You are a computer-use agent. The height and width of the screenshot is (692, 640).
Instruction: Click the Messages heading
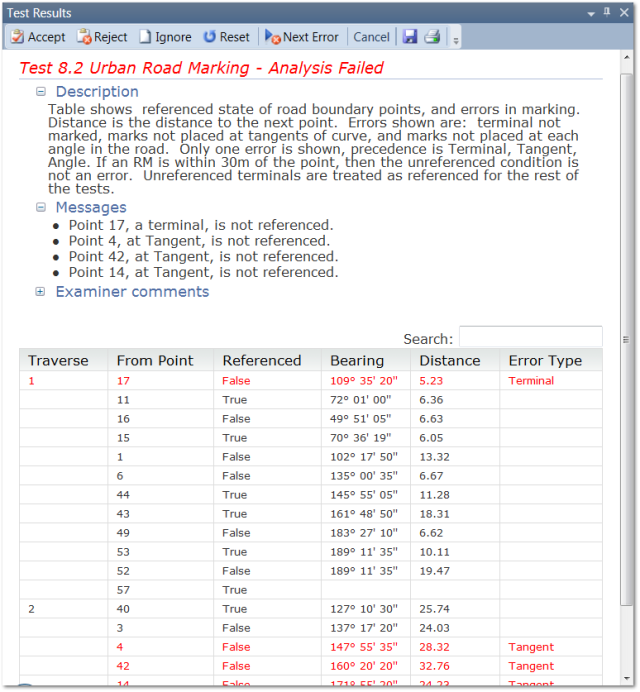91,207
